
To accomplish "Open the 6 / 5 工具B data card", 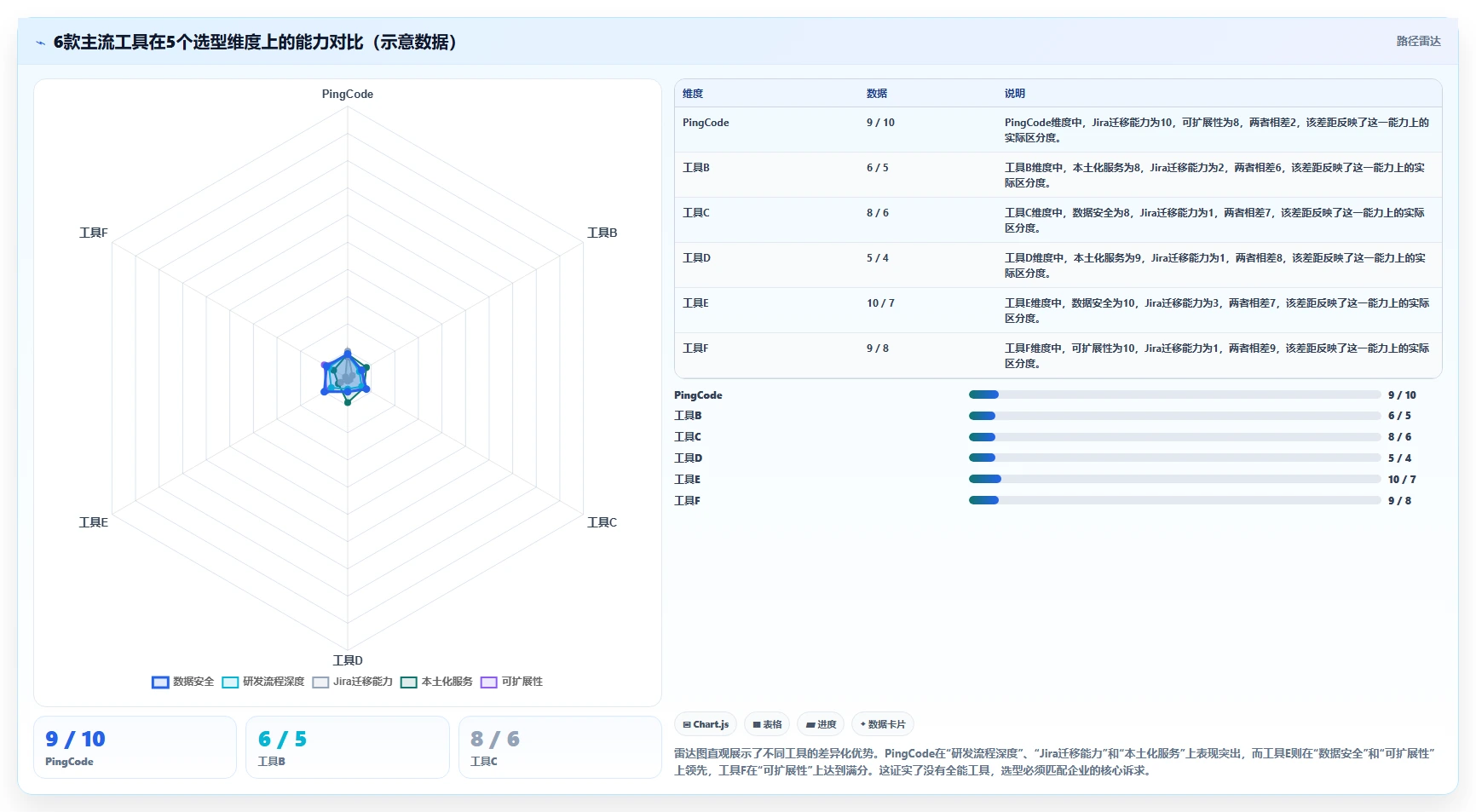I will click(348, 747).
